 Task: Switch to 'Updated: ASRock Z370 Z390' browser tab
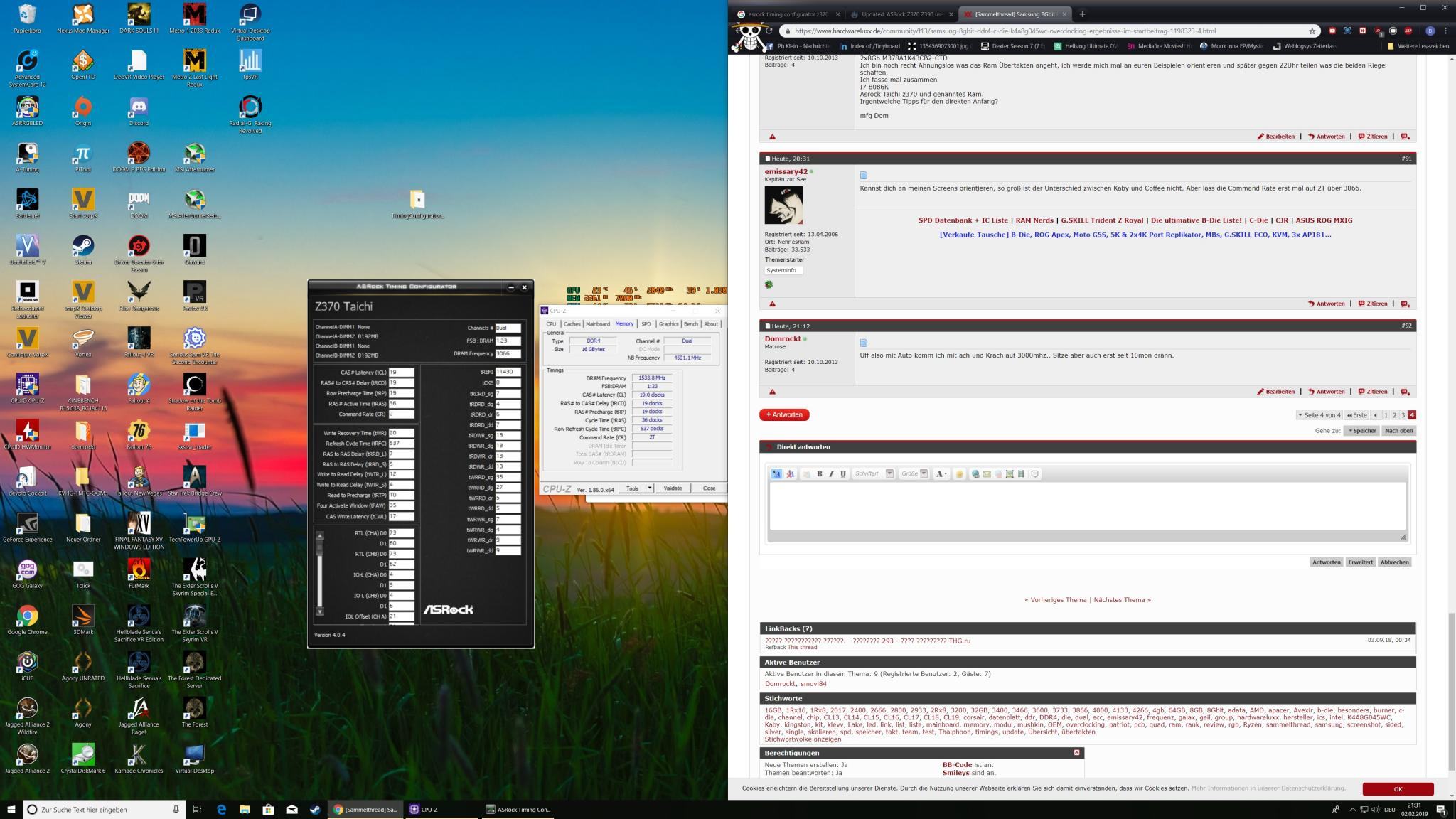tap(901, 14)
